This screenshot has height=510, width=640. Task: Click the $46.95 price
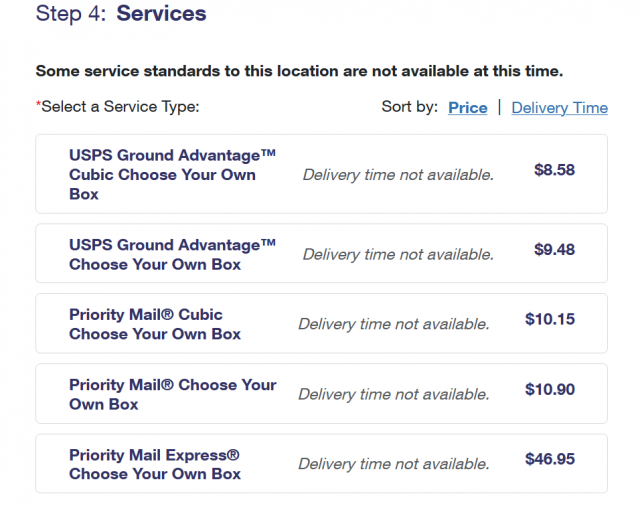coord(550,460)
